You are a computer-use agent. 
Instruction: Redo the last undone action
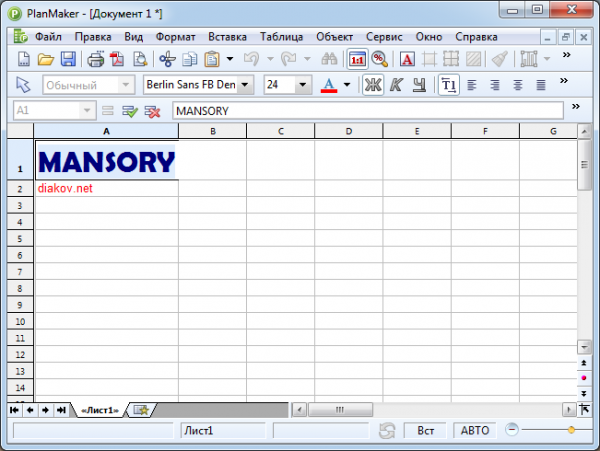point(289,59)
